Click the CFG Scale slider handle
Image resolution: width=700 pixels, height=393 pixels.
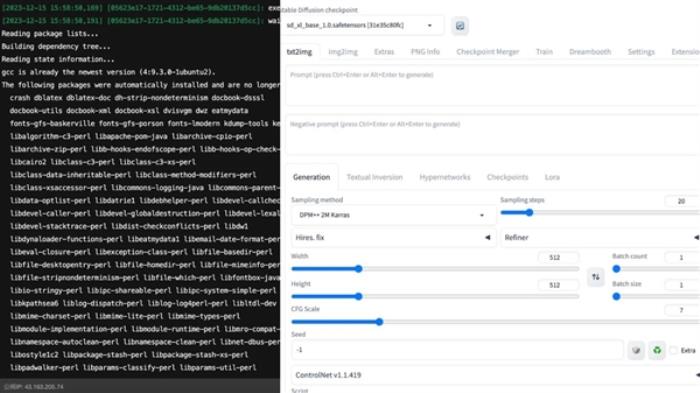point(379,322)
